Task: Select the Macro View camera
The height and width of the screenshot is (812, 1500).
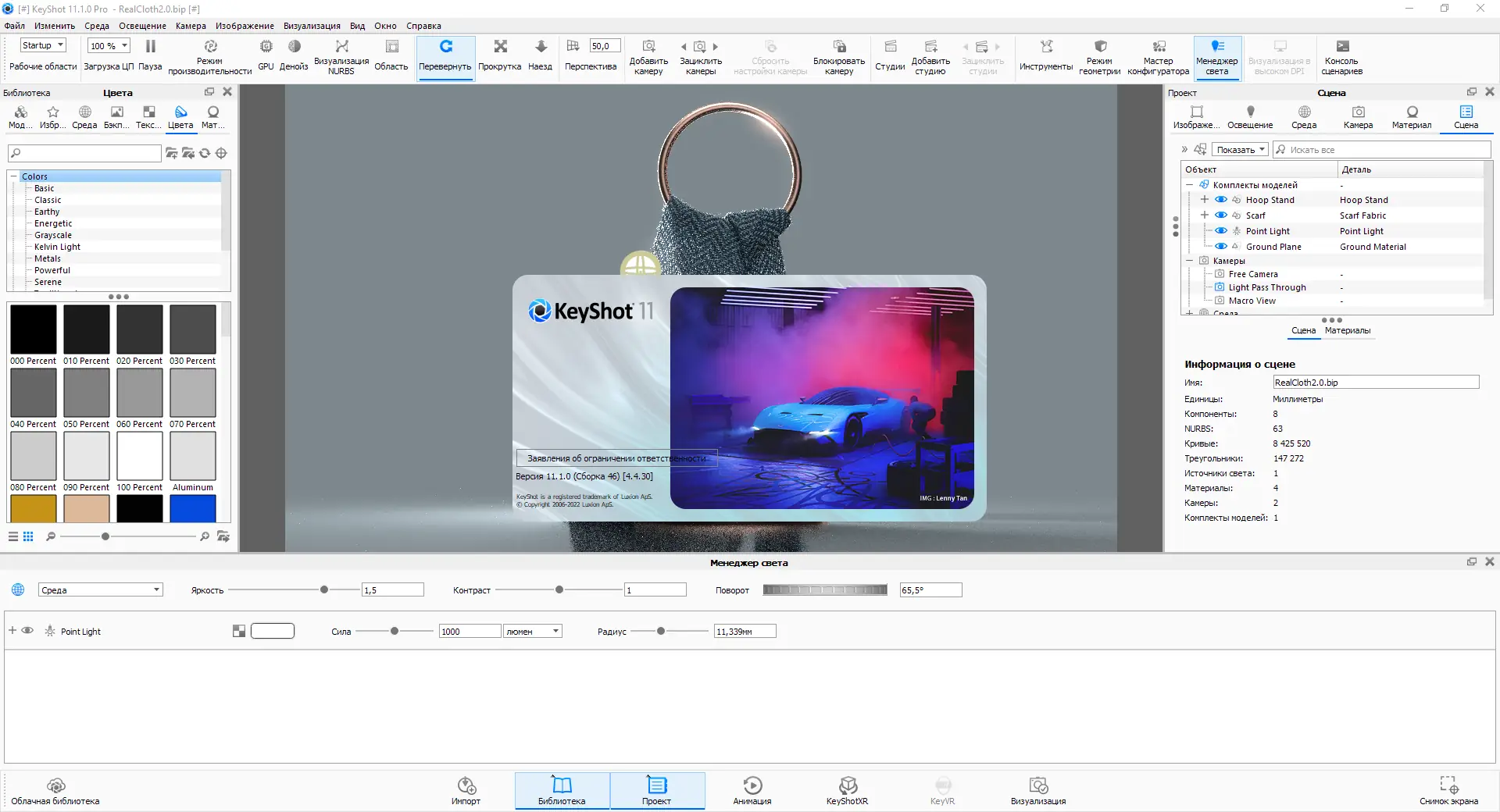Action: coord(1252,301)
